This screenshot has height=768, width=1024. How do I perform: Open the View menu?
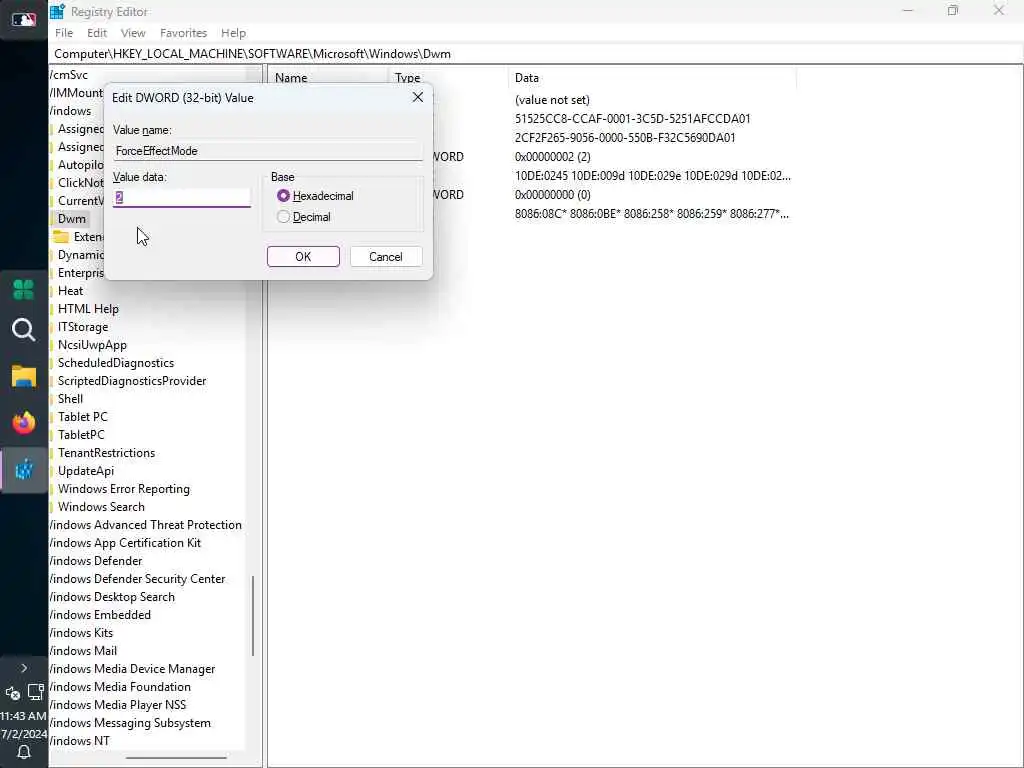(x=133, y=33)
